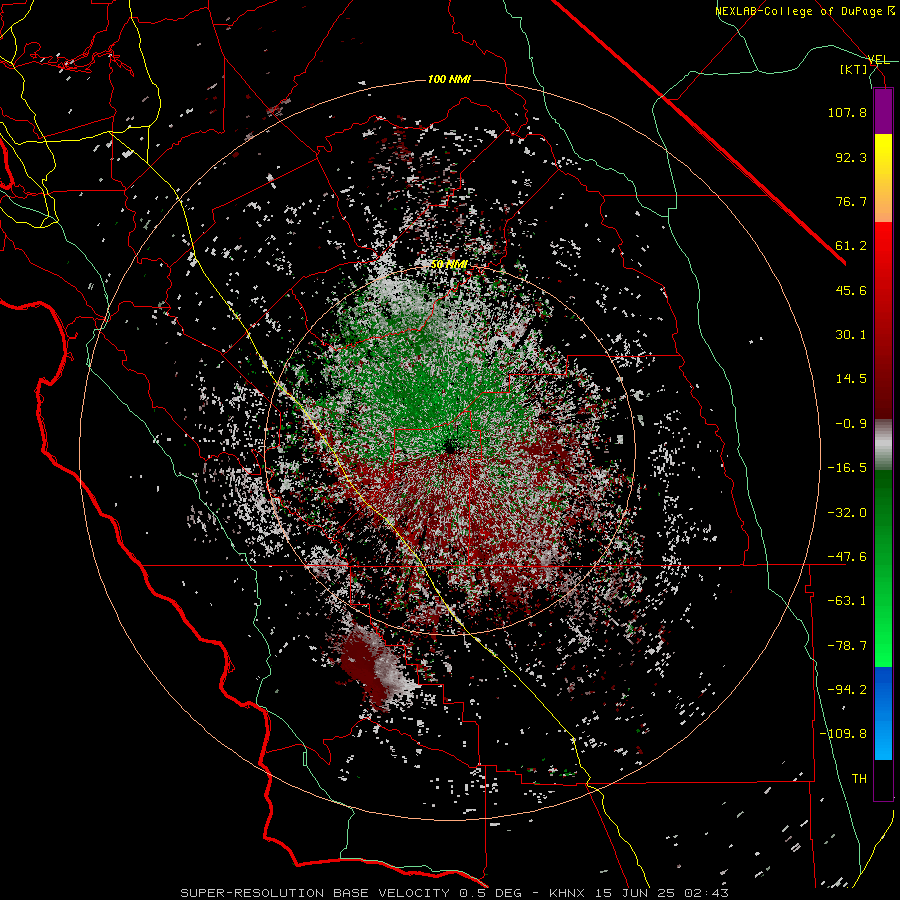Viewport: 900px width, 900px height.
Task: Click the 76.7 velocity scale value
Action: pos(851,201)
